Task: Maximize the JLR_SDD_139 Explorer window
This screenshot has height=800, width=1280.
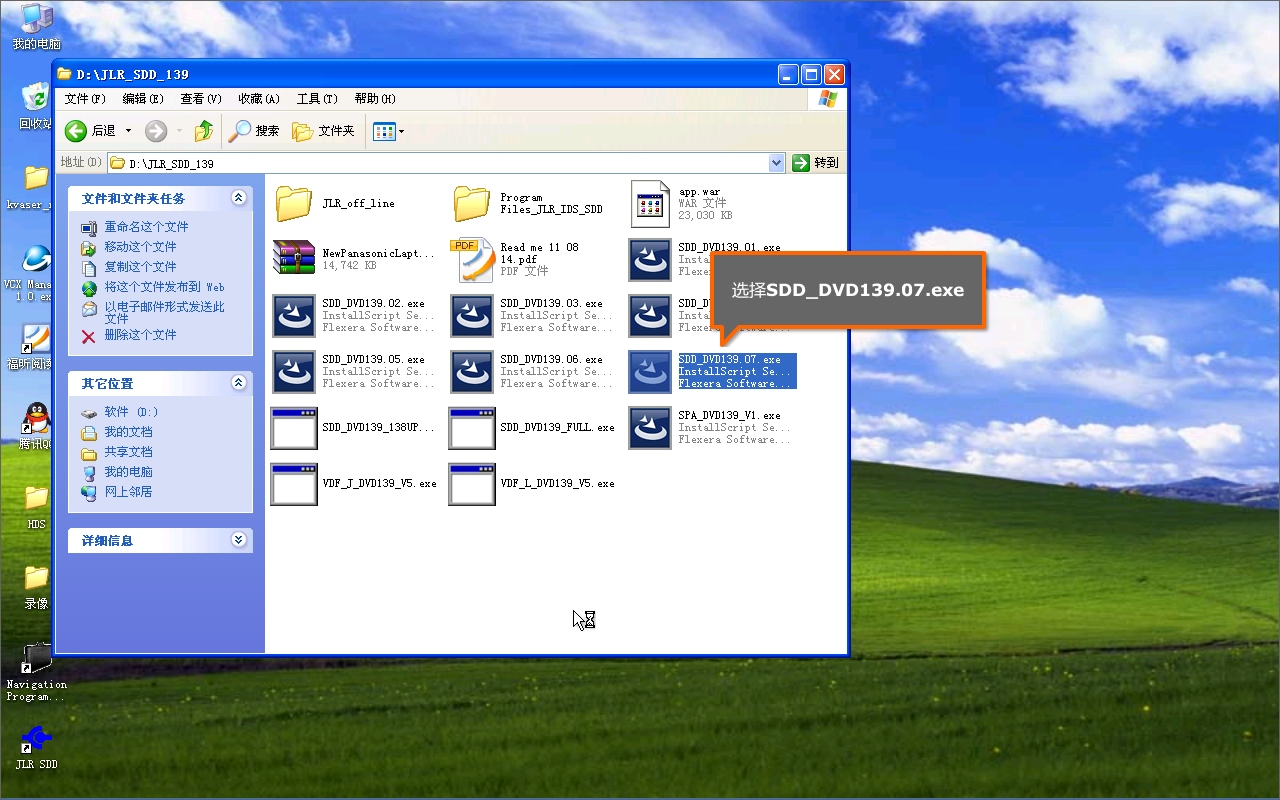Action: click(x=812, y=74)
